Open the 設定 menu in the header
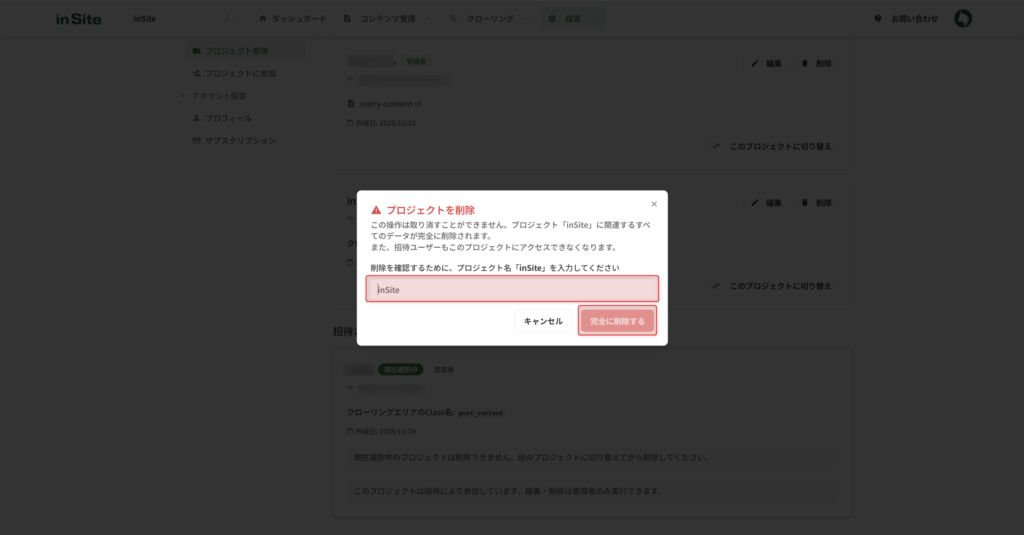 pyautogui.click(x=573, y=19)
